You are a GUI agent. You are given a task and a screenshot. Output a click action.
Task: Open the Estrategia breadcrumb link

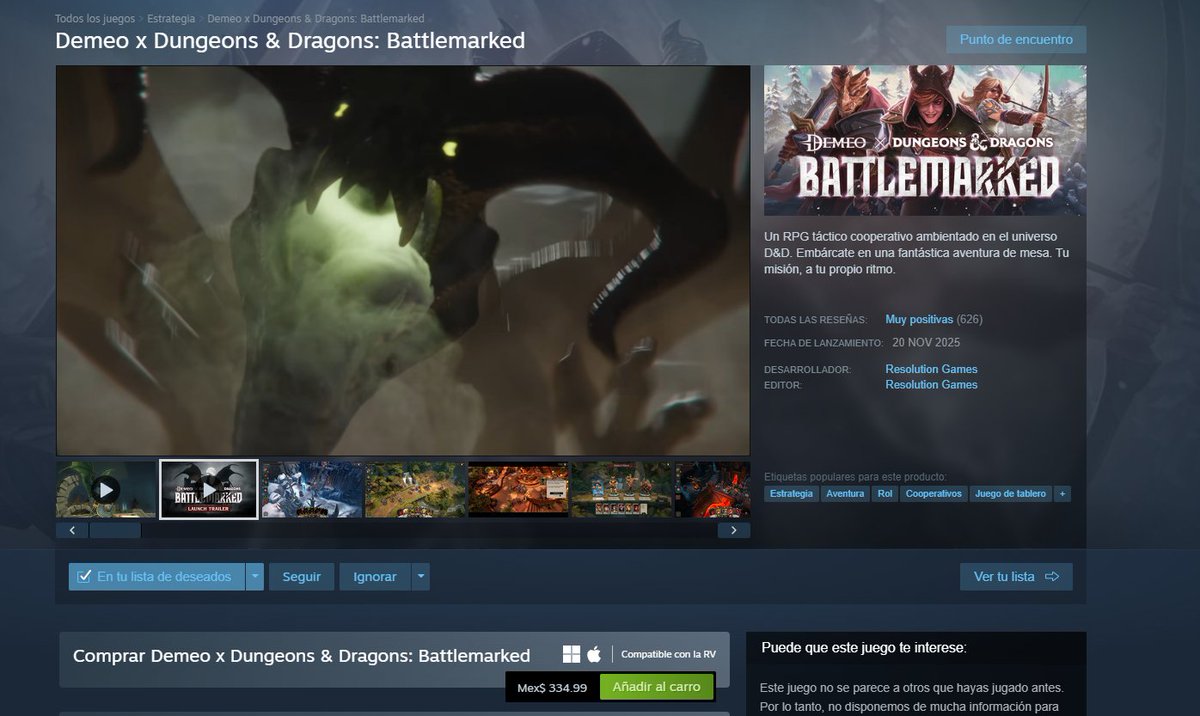coord(171,19)
